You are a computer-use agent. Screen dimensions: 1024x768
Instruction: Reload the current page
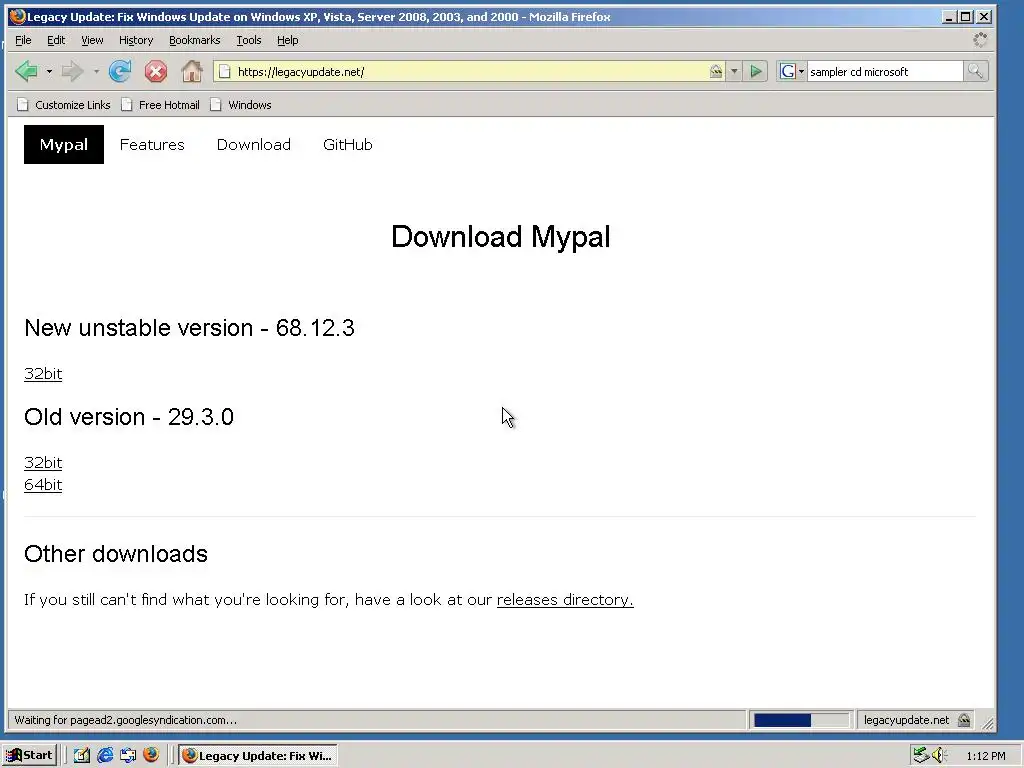coord(120,71)
